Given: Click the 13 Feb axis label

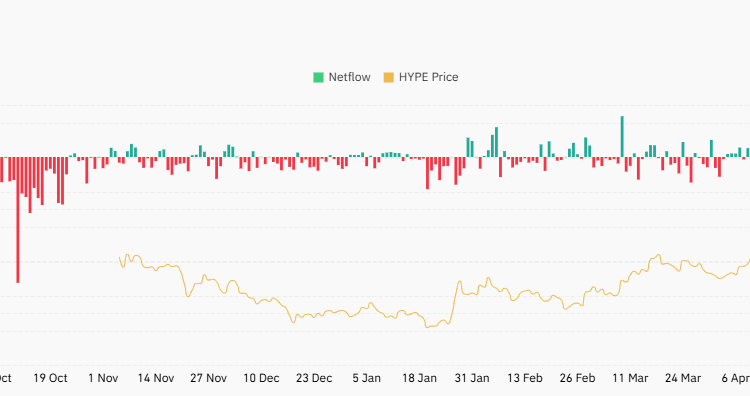Looking at the screenshot, I should 525,378.
